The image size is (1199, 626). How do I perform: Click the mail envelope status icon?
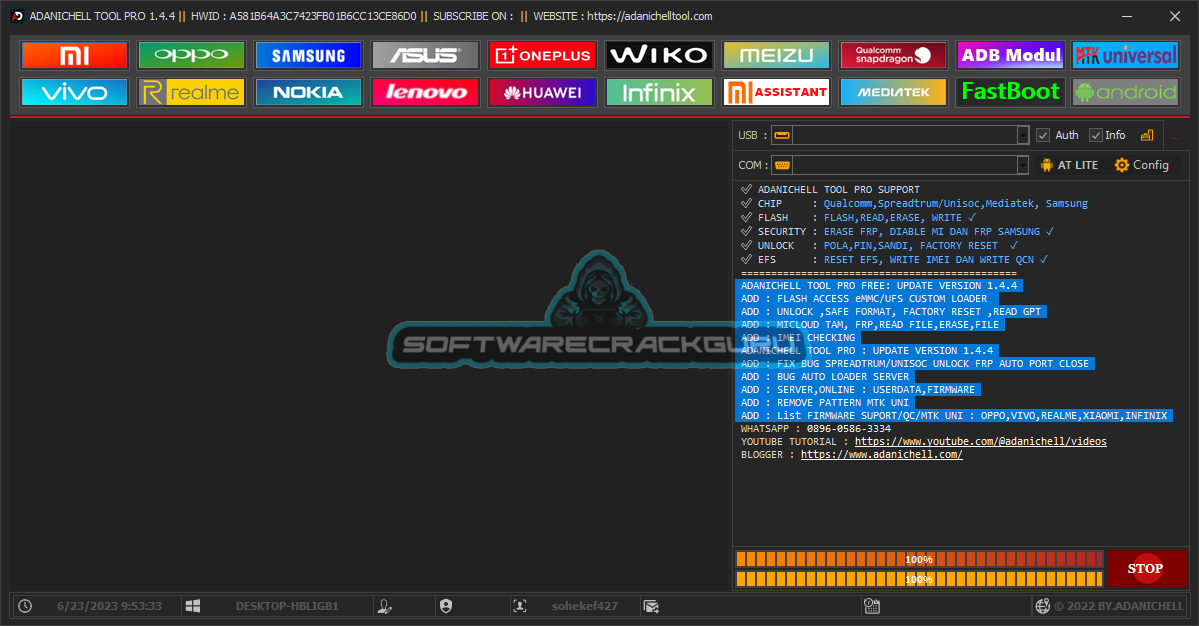click(651, 606)
